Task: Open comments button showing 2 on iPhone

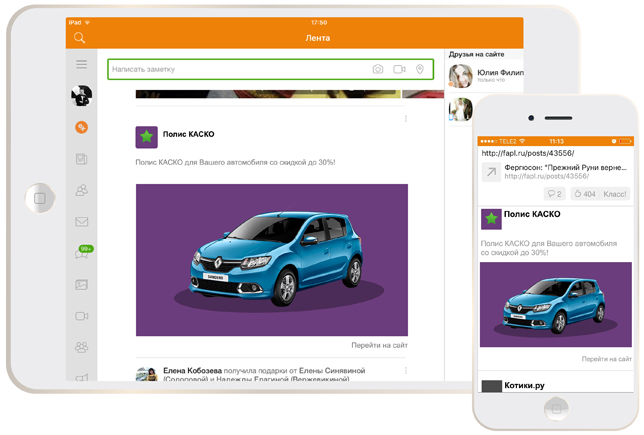Action: pos(555,194)
